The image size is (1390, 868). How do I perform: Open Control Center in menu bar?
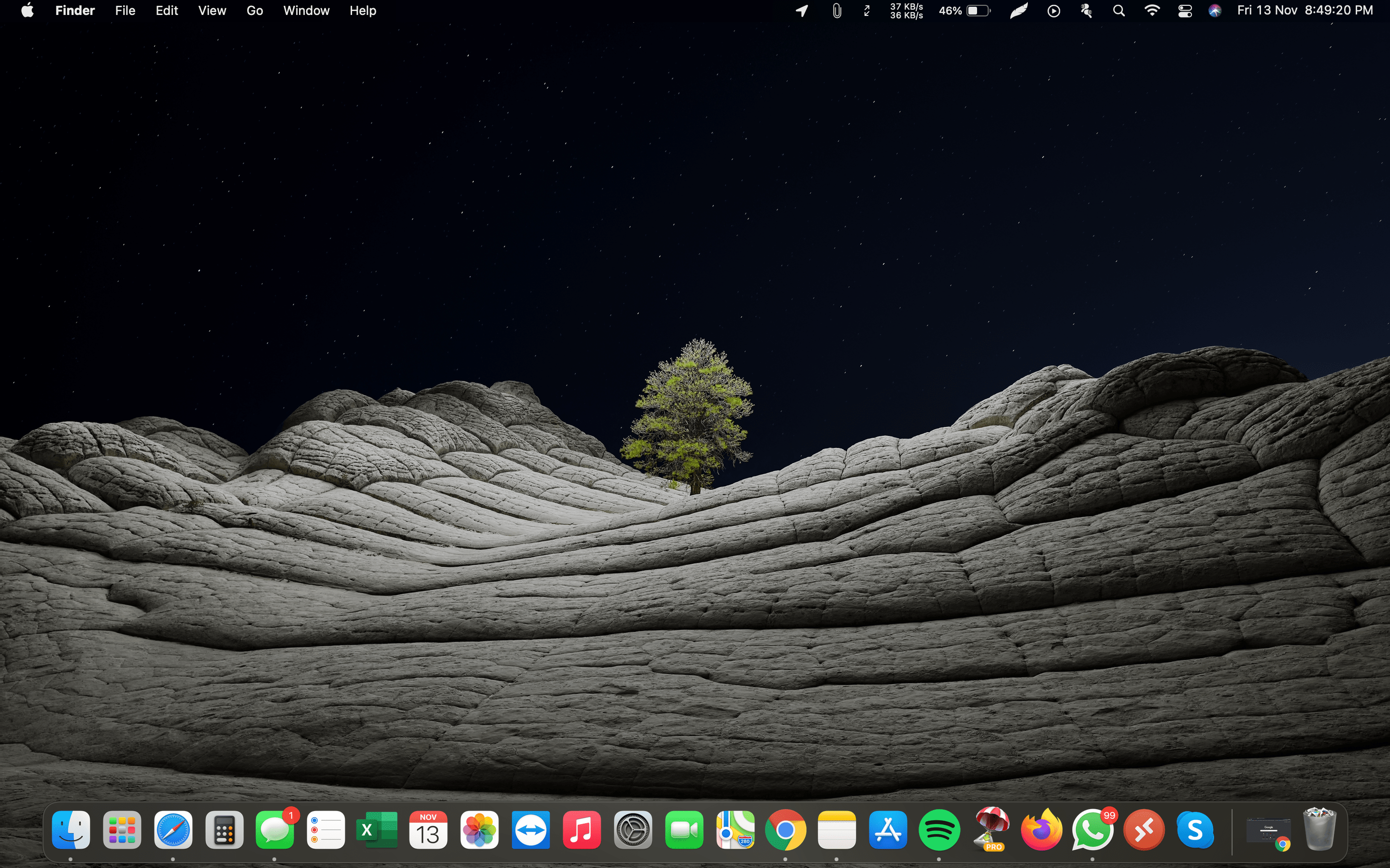pyautogui.click(x=1184, y=11)
